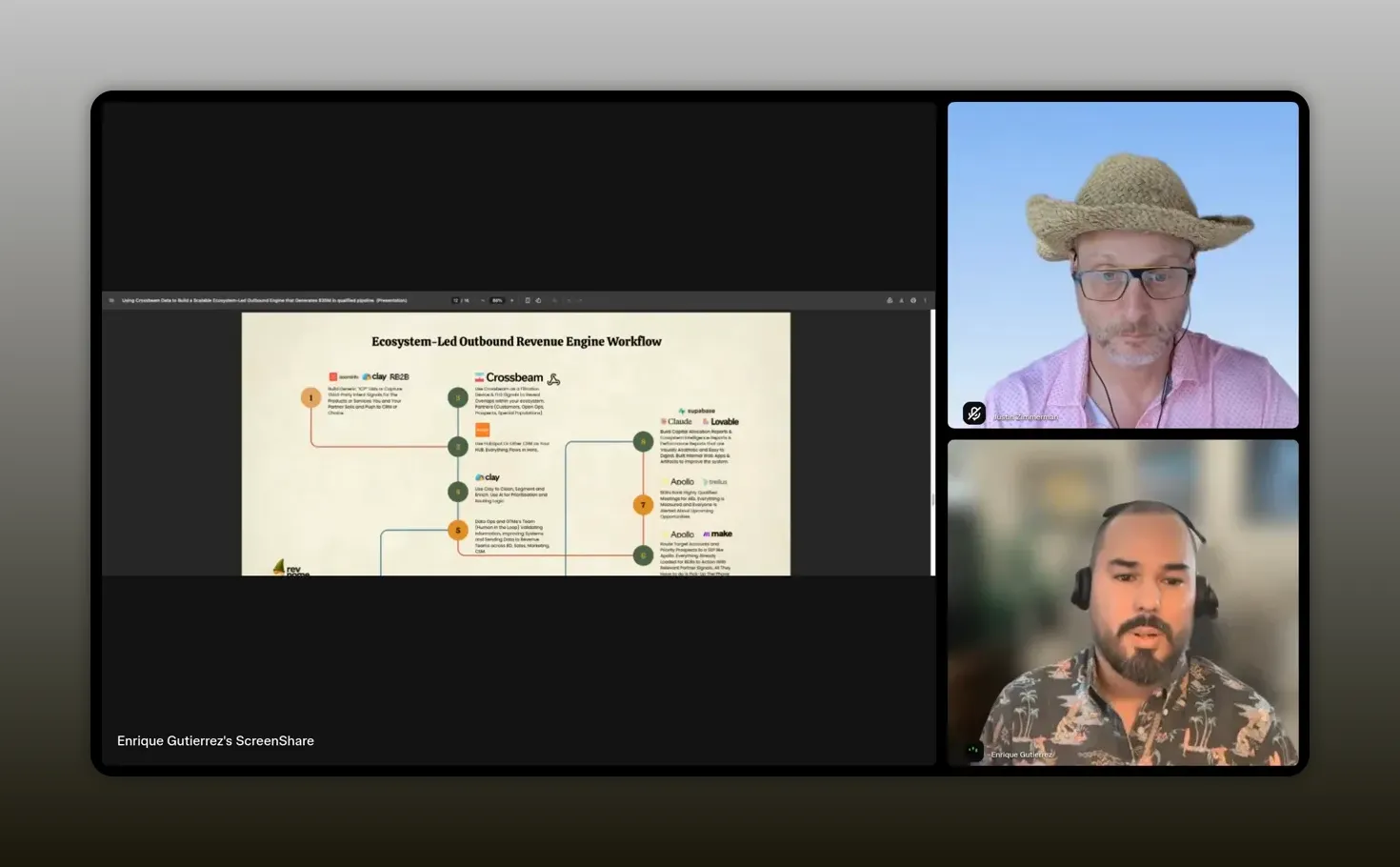The height and width of the screenshot is (867, 1400).
Task: Click the print icon in PDF toolbar
Action: point(913,300)
